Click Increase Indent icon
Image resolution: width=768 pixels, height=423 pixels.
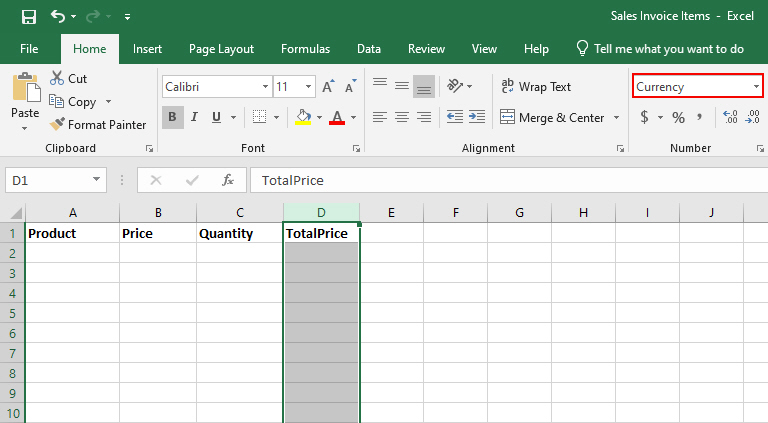tap(477, 117)
